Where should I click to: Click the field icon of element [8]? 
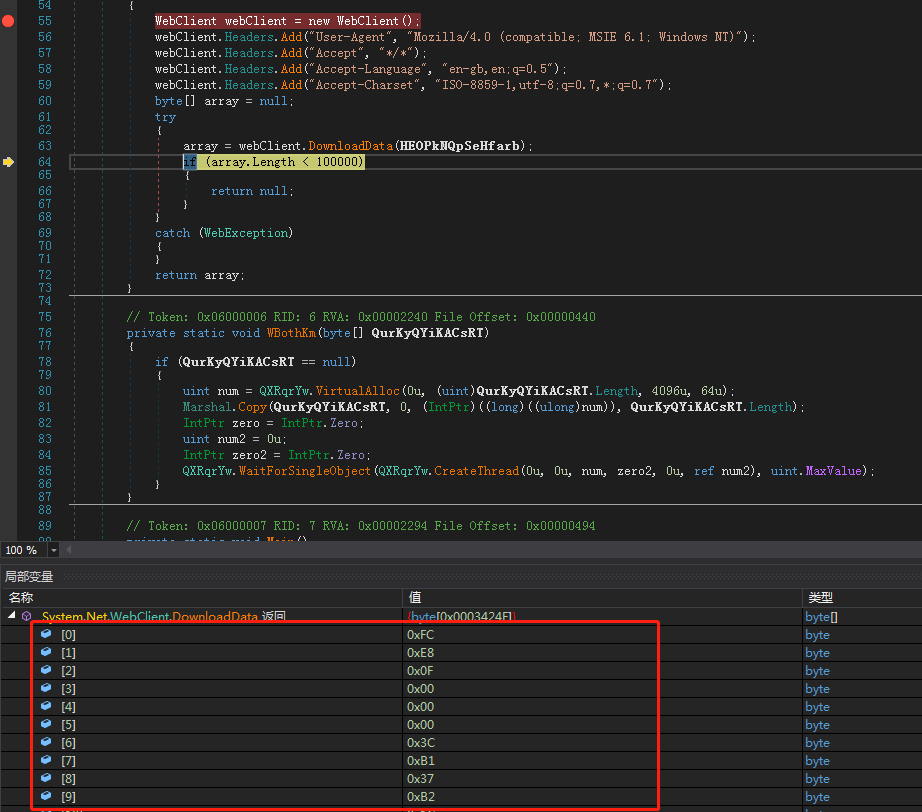click(x=46, y=778)
